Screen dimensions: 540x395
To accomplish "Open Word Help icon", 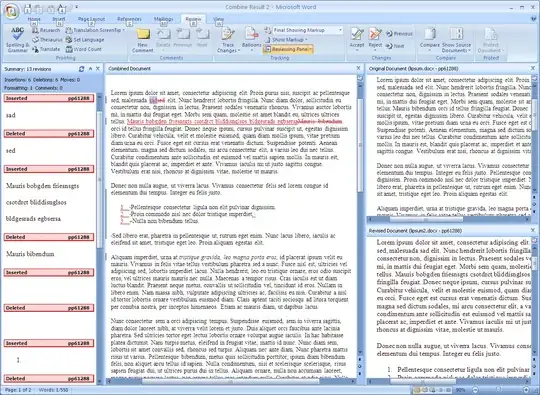I will [x=534, y=19].
